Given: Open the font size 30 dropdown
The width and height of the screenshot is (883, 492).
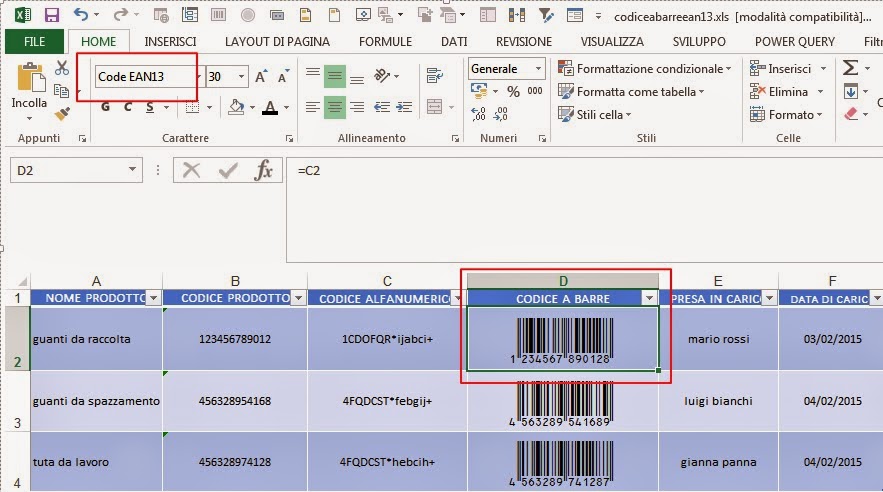Looking at the screenshot, I should 241,77.
